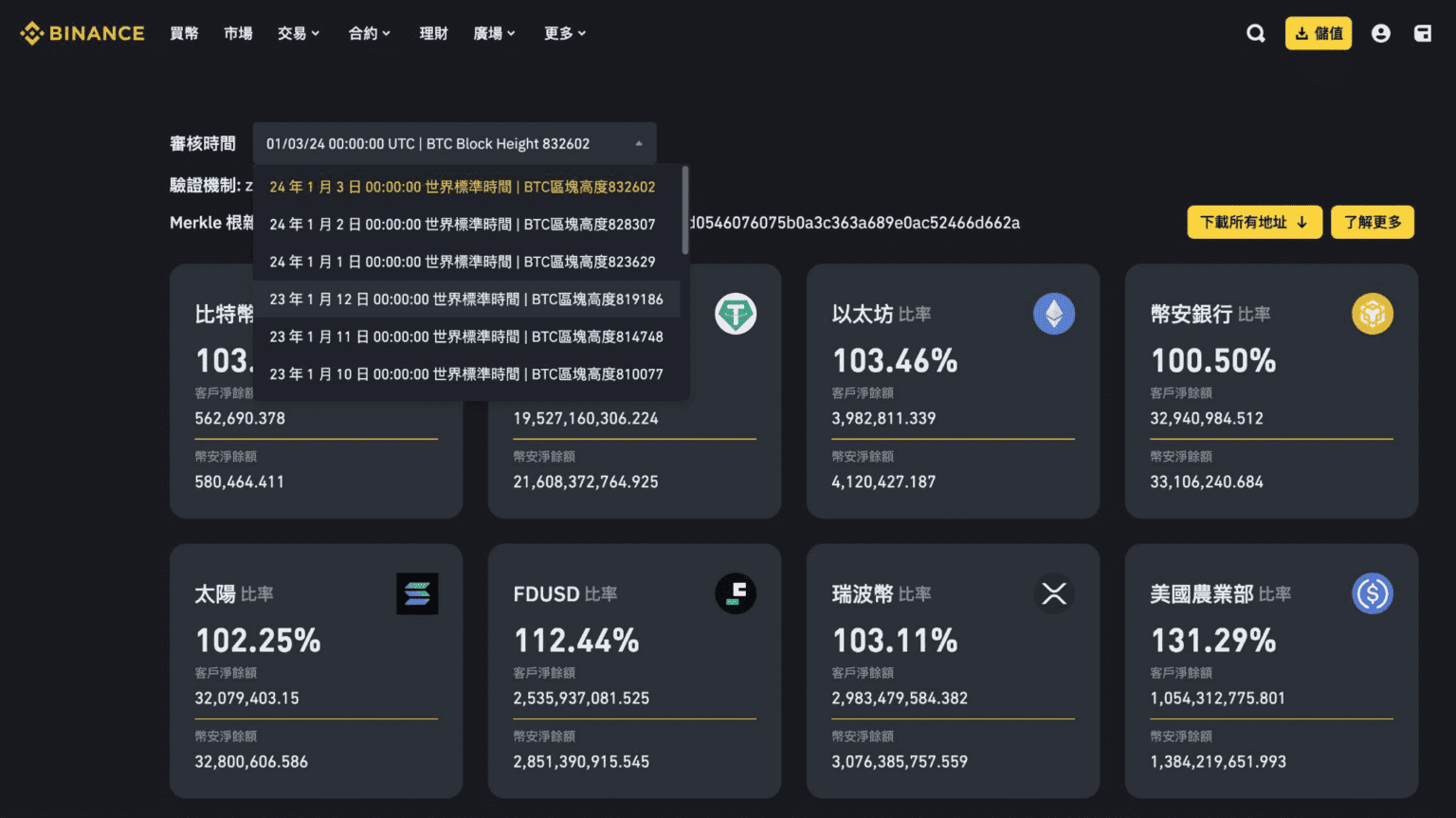This screenshot has height=818, width=1456.
Task: Click Binance balance 580,464.411
Action: [x=240, y=482]
